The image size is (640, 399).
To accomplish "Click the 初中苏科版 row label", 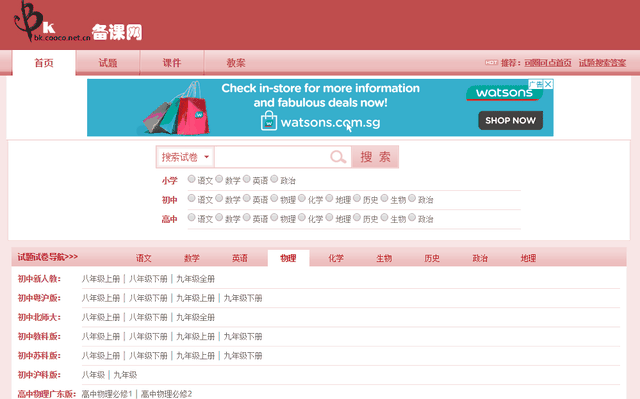I will [x=39, y=356].
